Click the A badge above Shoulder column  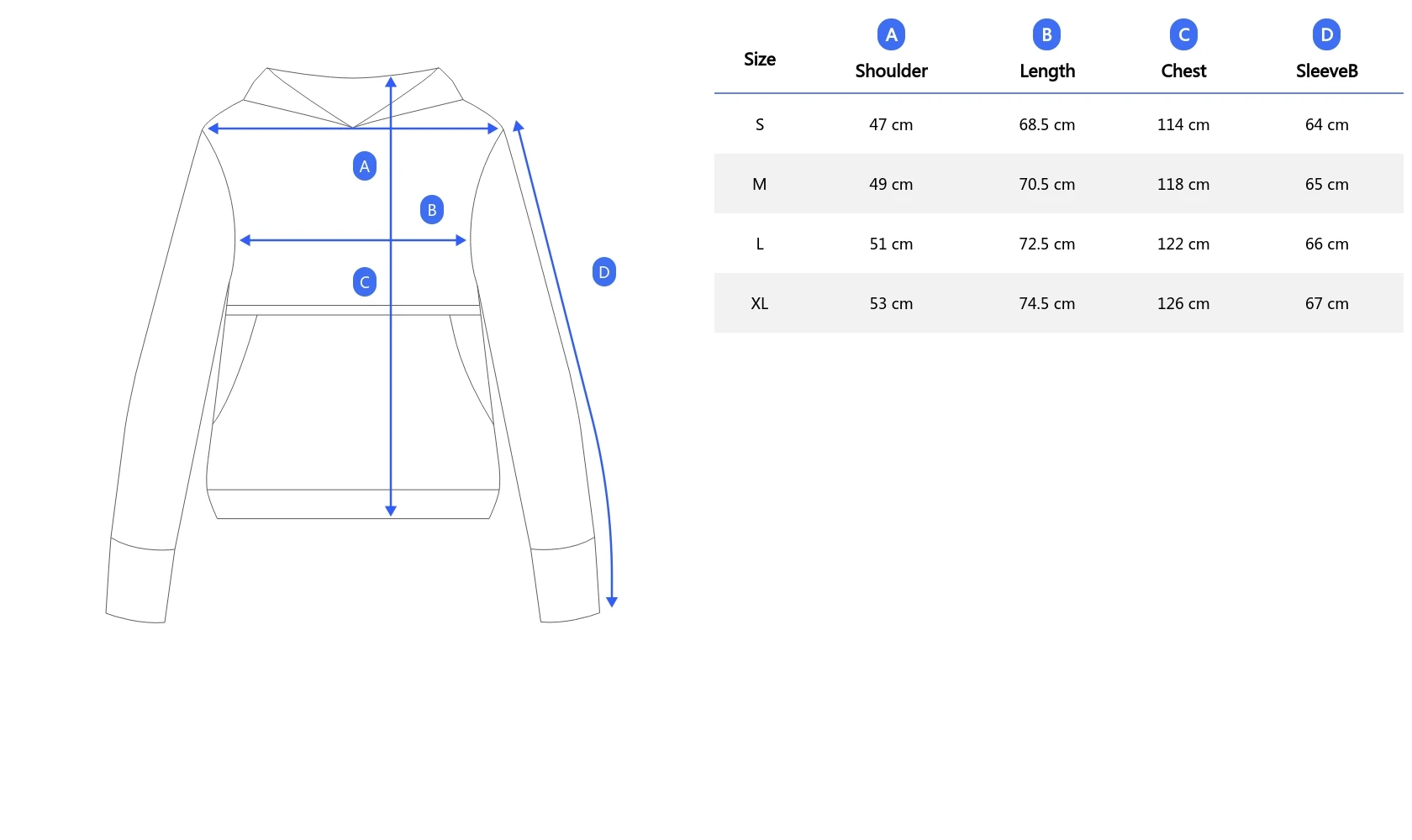click(x=891, y=34)
